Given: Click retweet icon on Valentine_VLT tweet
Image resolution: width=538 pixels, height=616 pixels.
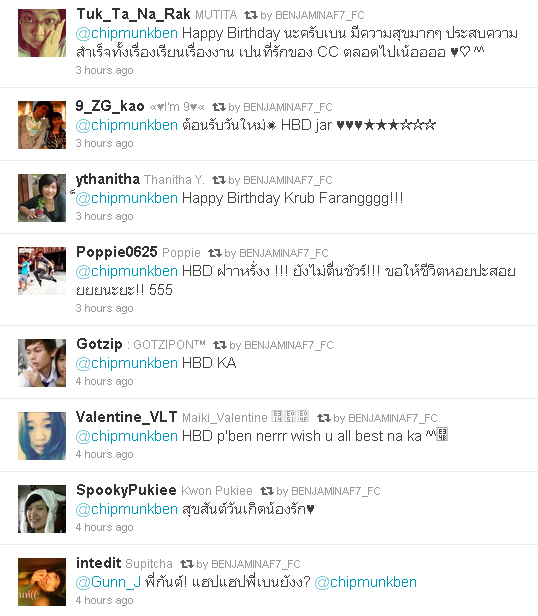Looking at the screenshot, I should (323, 418).
